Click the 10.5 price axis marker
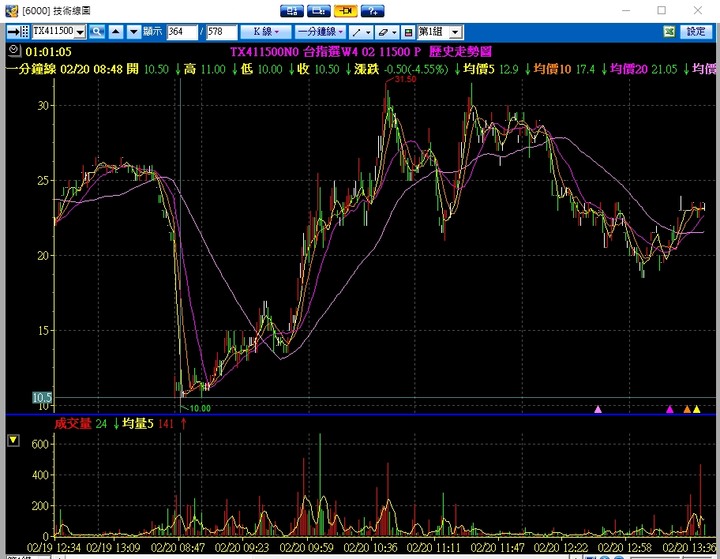 point(42,398)
